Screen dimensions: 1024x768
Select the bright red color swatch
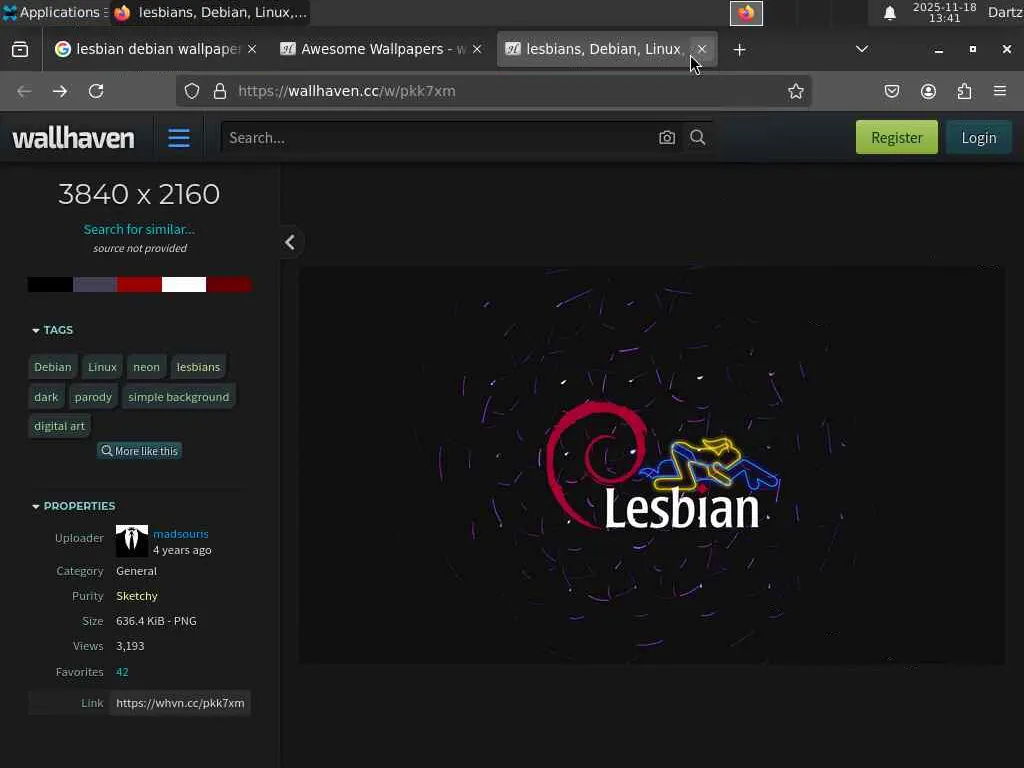[x=140, y=284]
